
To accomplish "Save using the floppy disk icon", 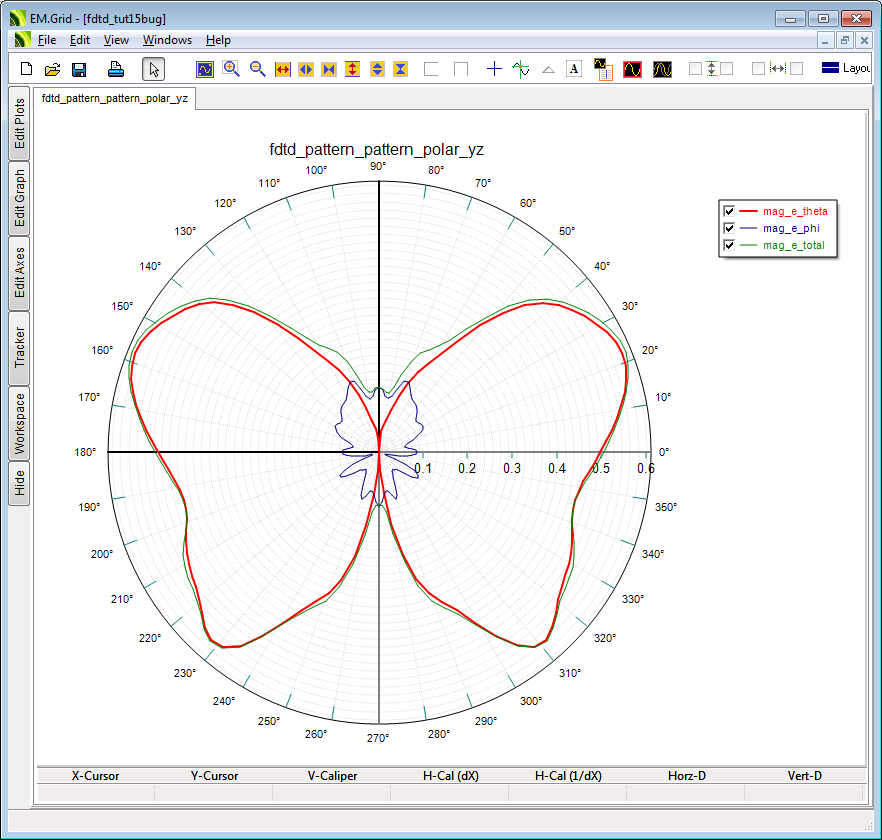I will coord(79,69).
